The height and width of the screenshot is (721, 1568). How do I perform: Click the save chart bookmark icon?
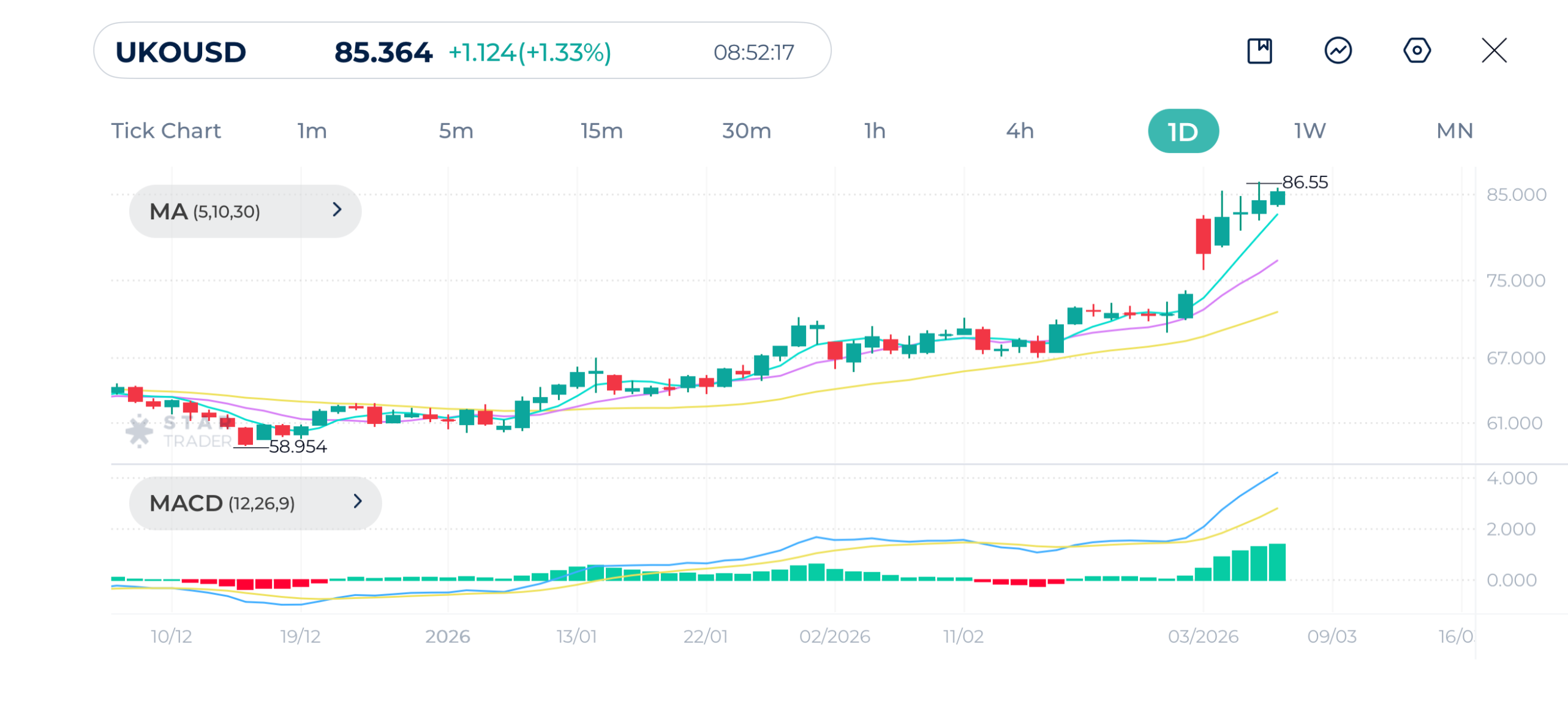click(1259, 51)
